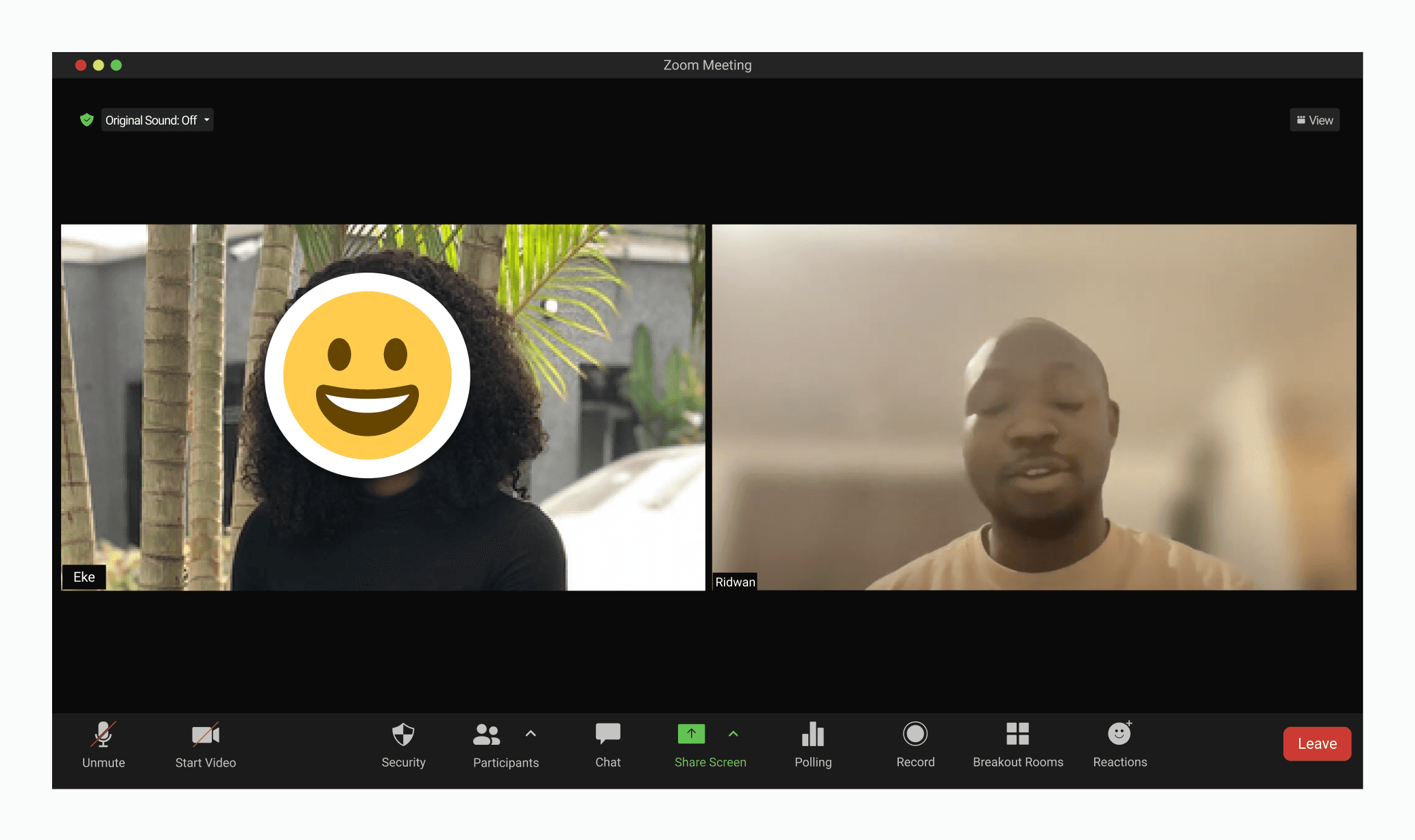Start Video with the camera toggle

pyautogui.click(x=205, y=735)
